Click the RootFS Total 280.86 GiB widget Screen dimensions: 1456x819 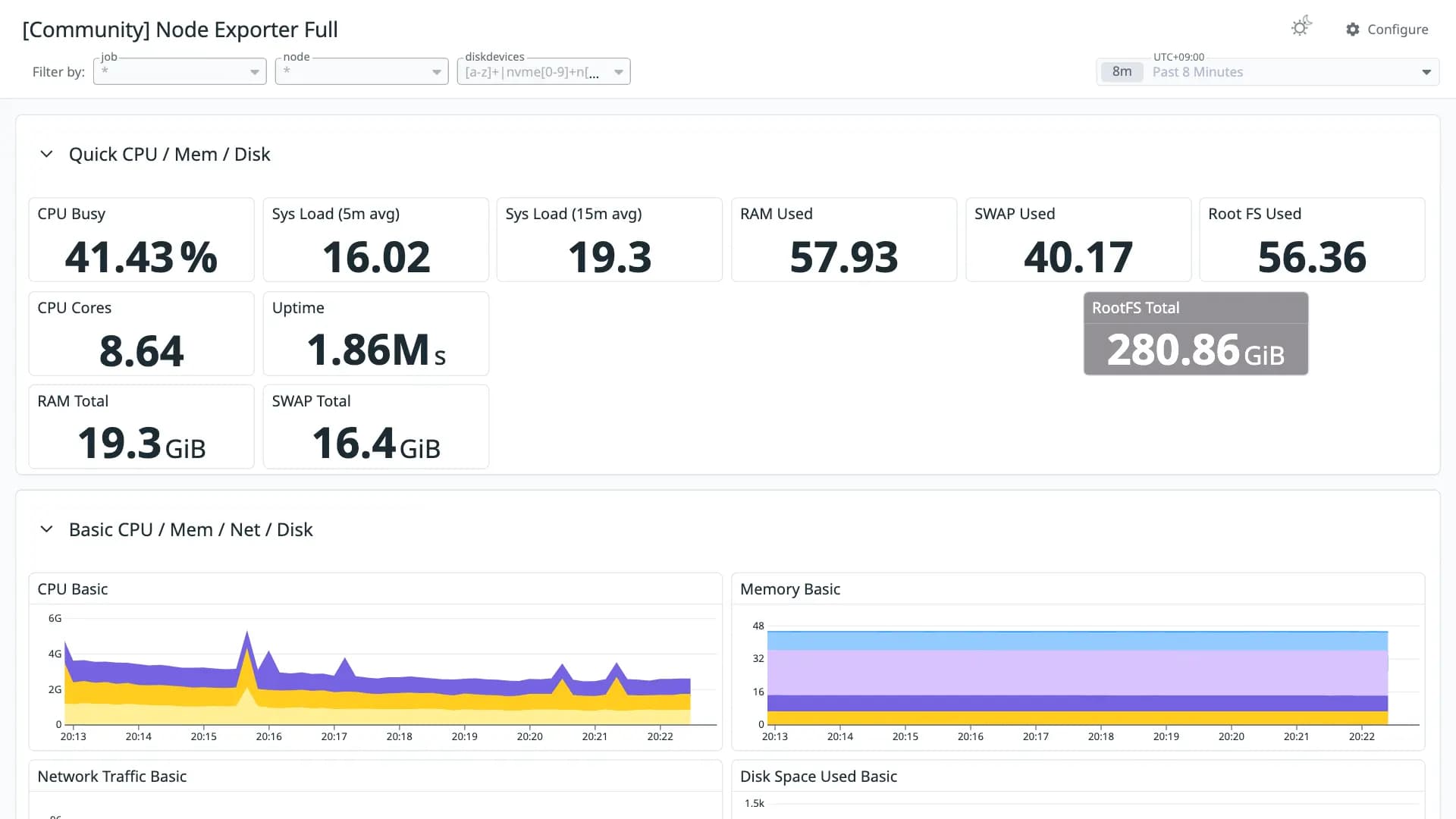(x=1196, y=334)
